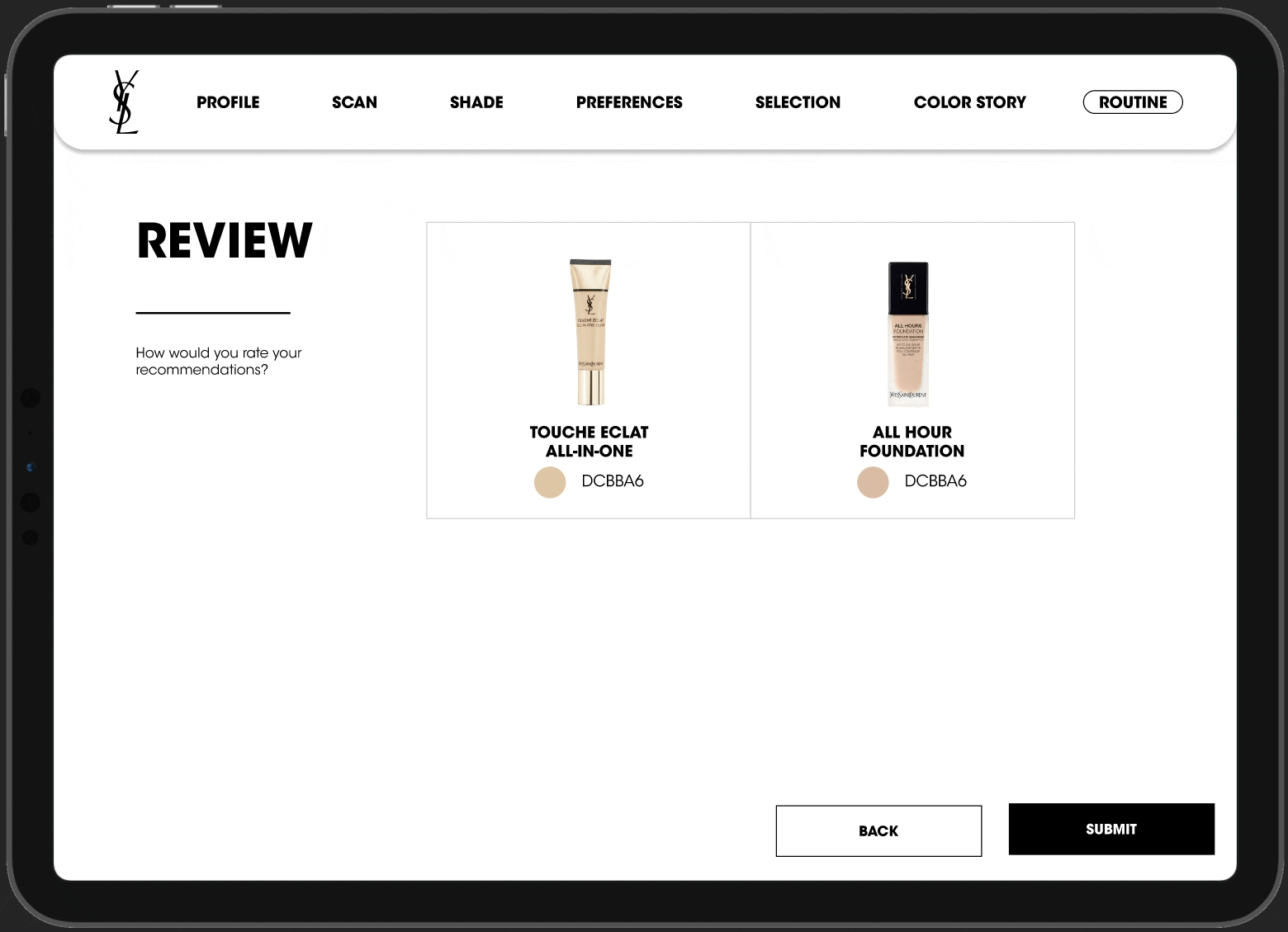Click the Touche Eclat All-In-One title

point(589,442)
